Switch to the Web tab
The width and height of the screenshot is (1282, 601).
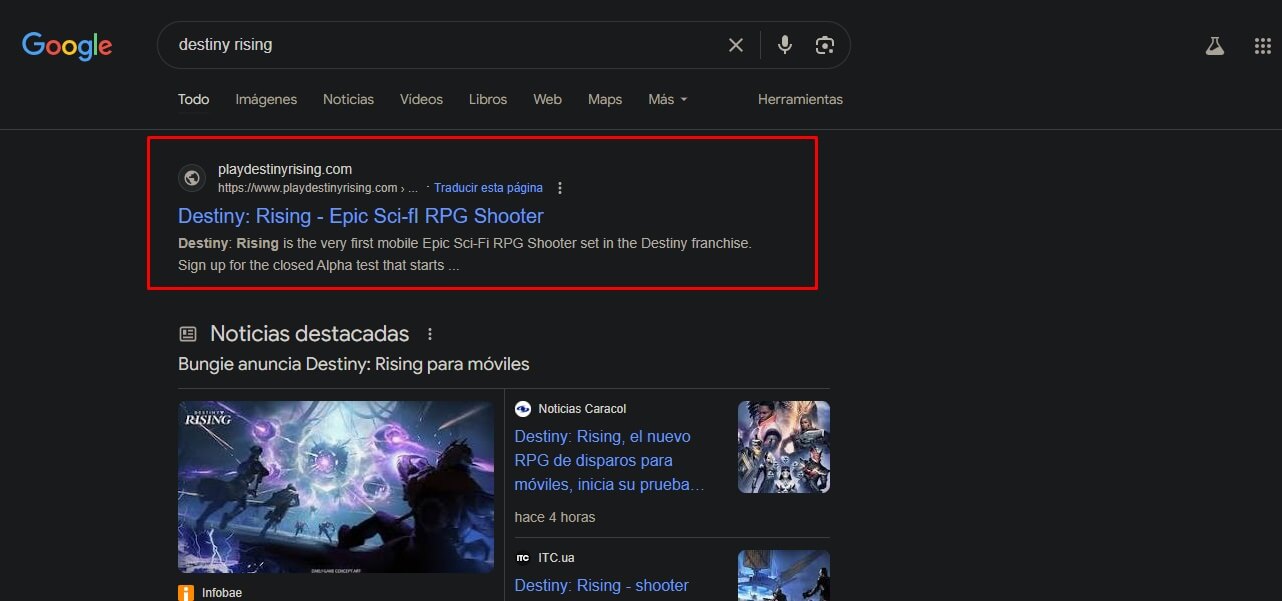click(547, 100)
